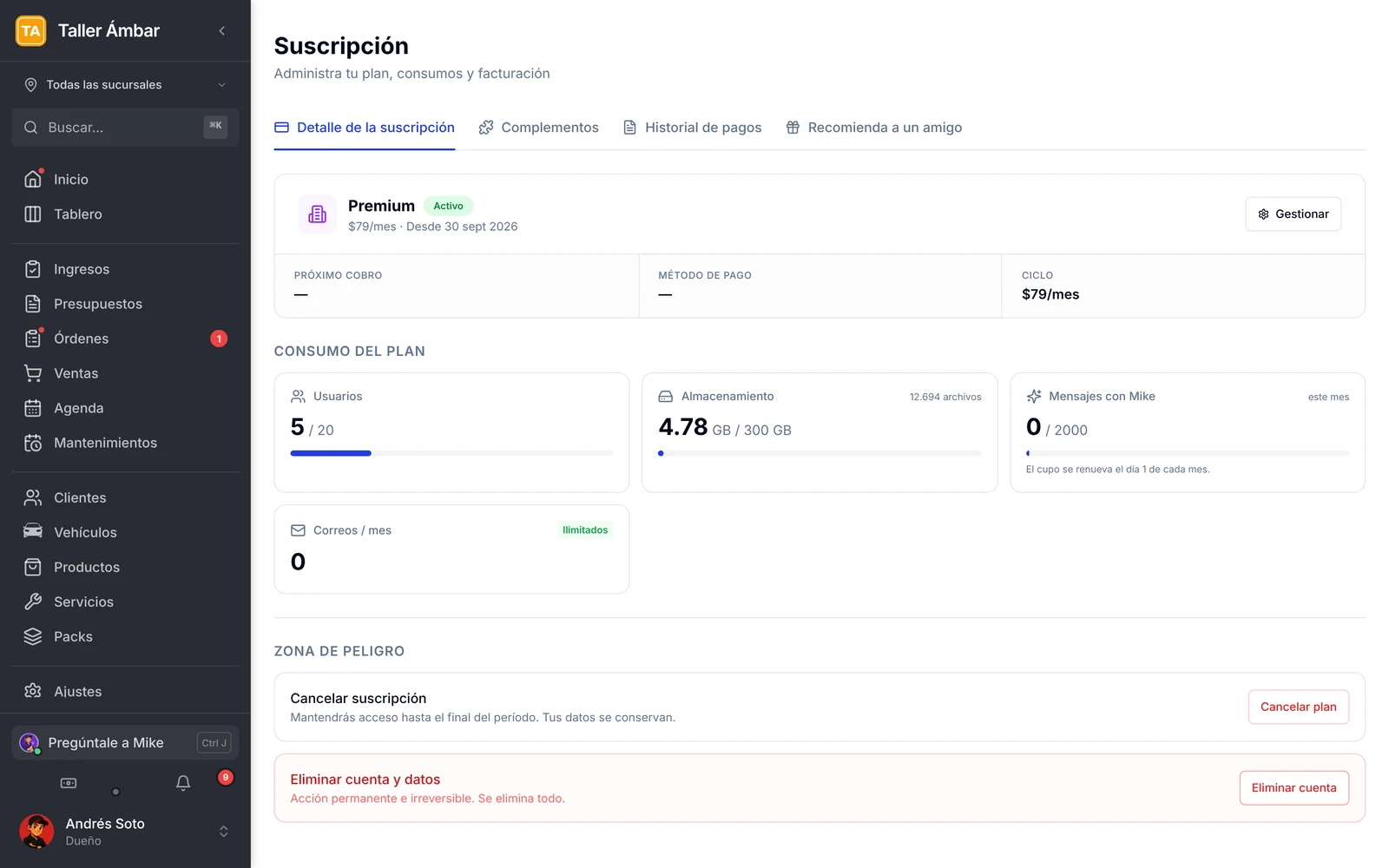
Task: Open the Packs section
Action: [125, 636]
